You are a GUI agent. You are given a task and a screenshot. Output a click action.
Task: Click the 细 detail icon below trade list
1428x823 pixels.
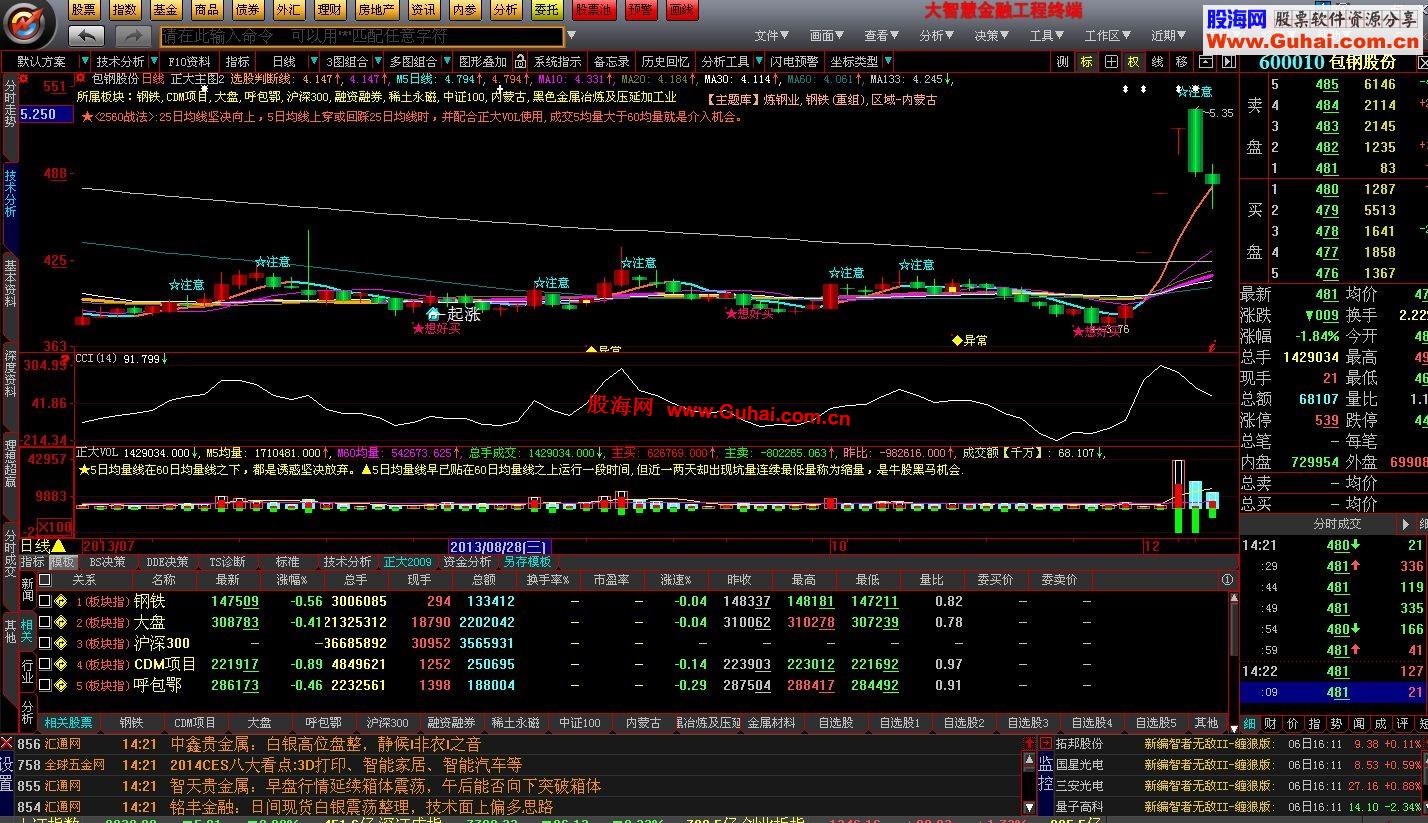tap(1249, 723)
